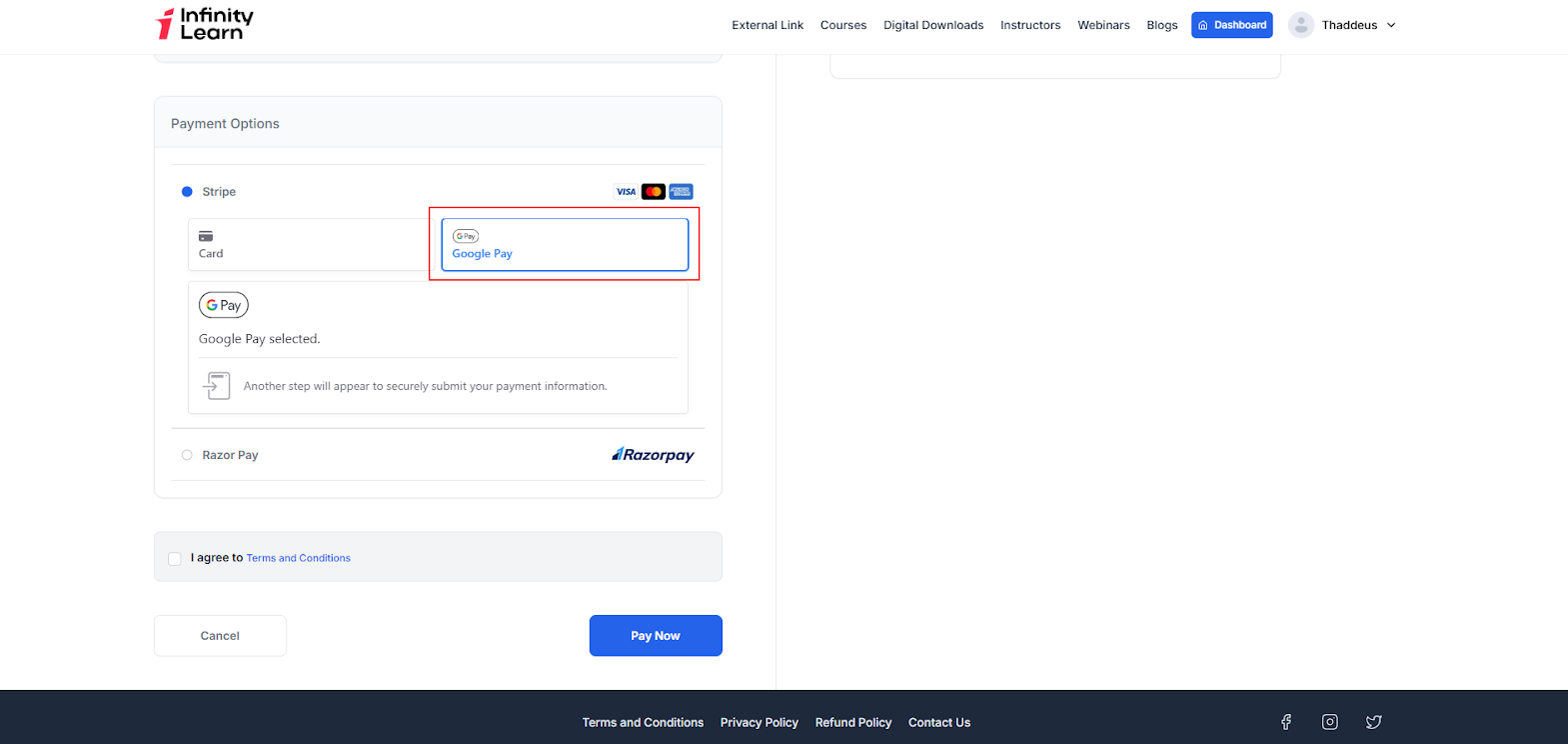Viewport: 1568px width, 744px height.
Task: Expand the Thaddeus account dropdown
Action: pyautogui.click(x=1390, y=25)
